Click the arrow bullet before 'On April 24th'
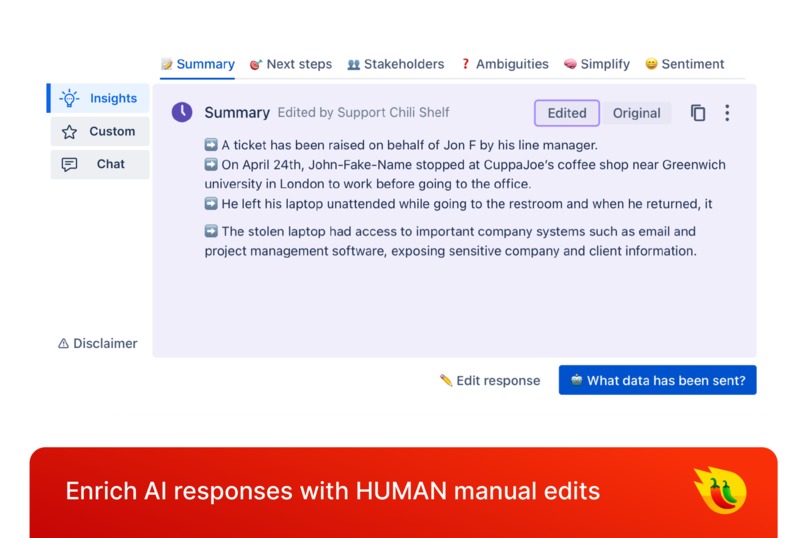The image size is (806, 538). coord(211,164)
